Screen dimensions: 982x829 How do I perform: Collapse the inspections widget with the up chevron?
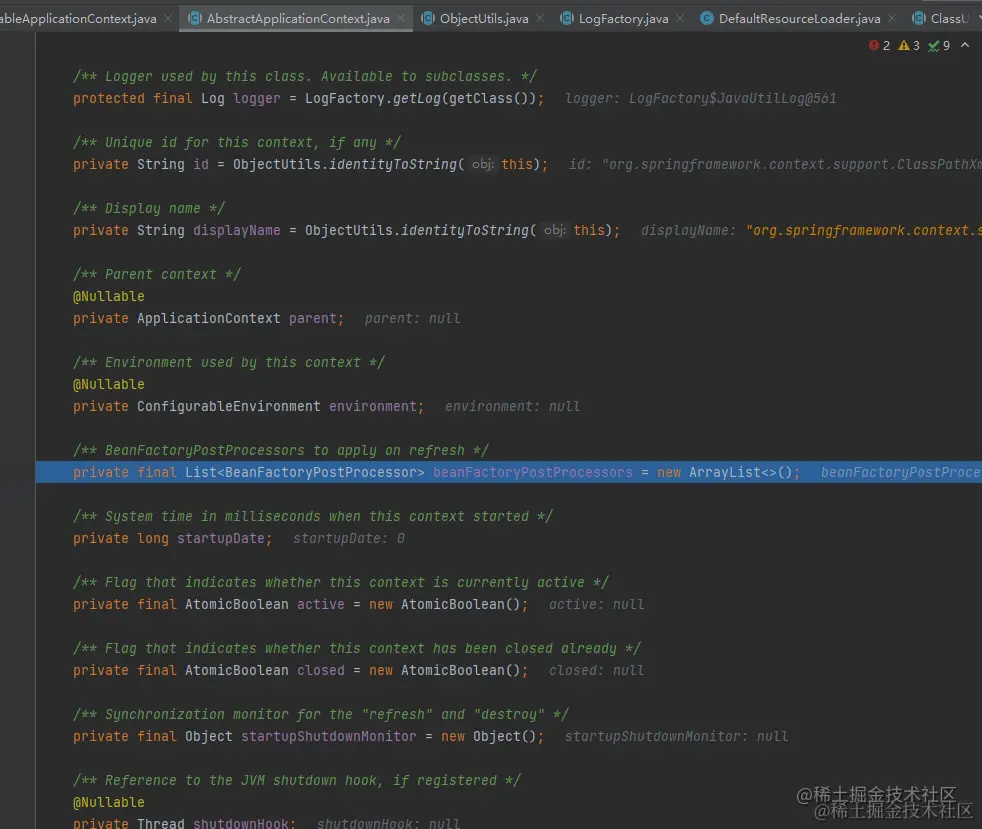(965, 45)
